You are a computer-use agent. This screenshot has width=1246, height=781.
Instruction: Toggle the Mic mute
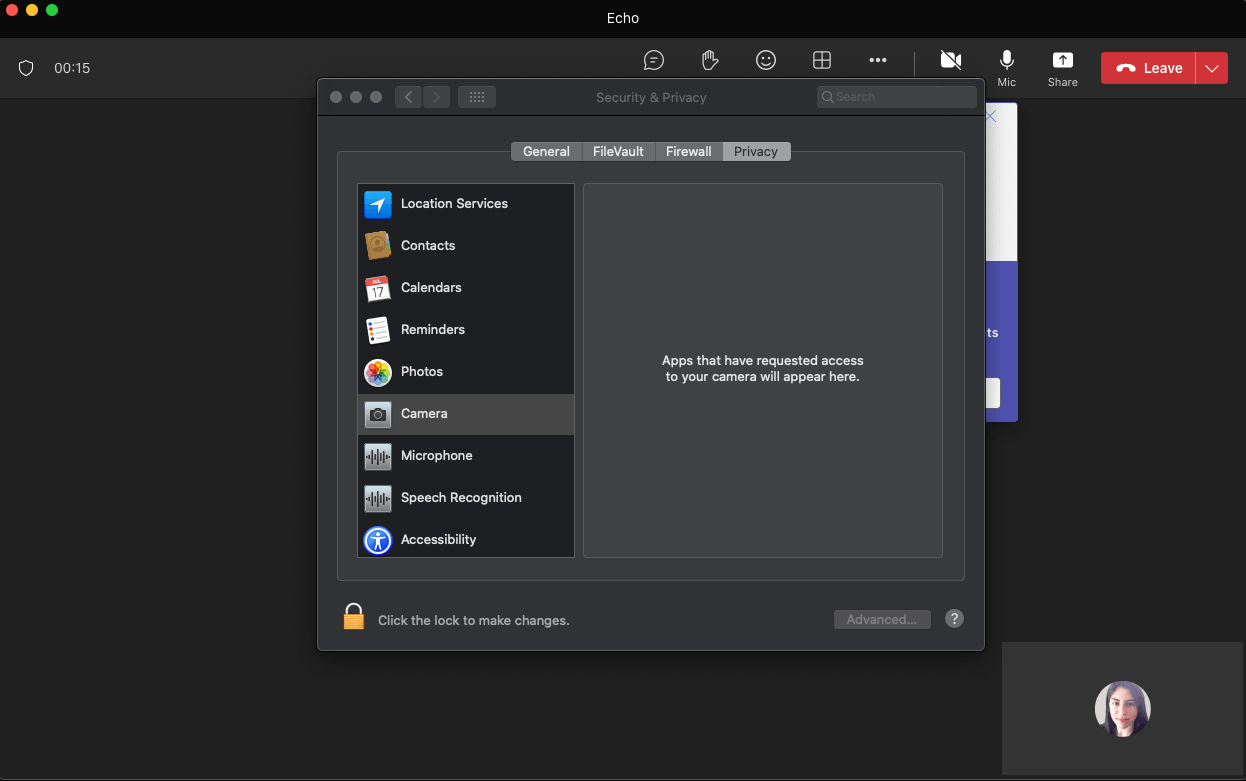point(1006,68)
